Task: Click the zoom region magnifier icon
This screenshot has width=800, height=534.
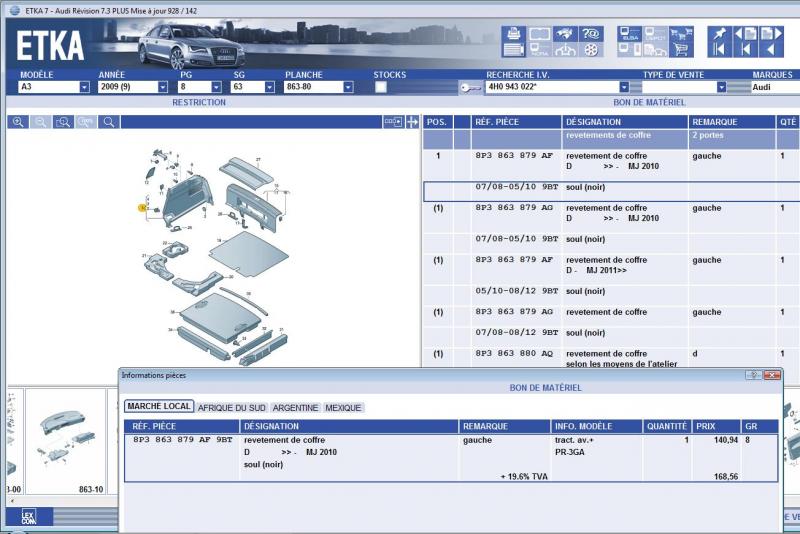Action: point(63,122)
